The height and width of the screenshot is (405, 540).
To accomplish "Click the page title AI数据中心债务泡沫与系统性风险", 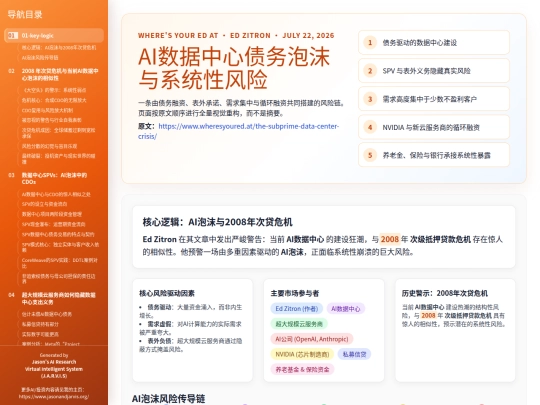I will click(x=234, y=68).
